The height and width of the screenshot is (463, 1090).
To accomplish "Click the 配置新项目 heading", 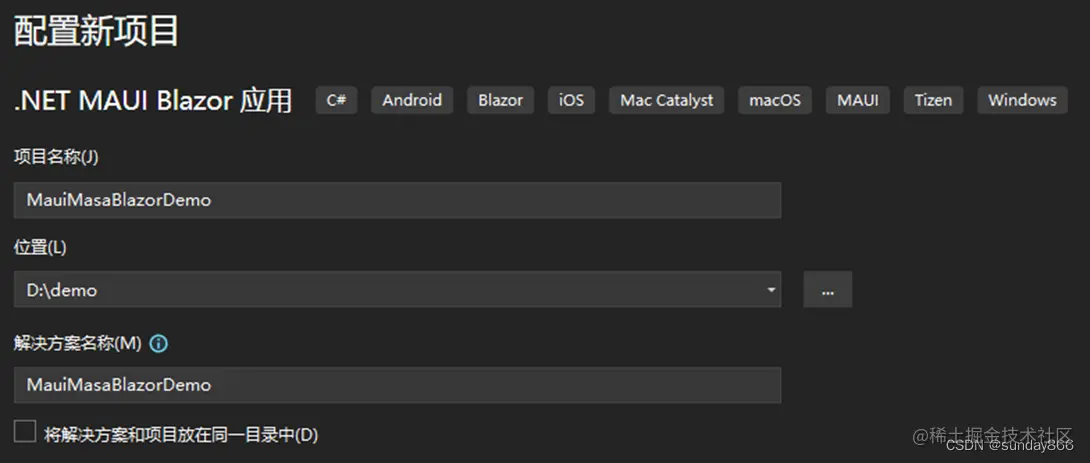I will [97, 31].
